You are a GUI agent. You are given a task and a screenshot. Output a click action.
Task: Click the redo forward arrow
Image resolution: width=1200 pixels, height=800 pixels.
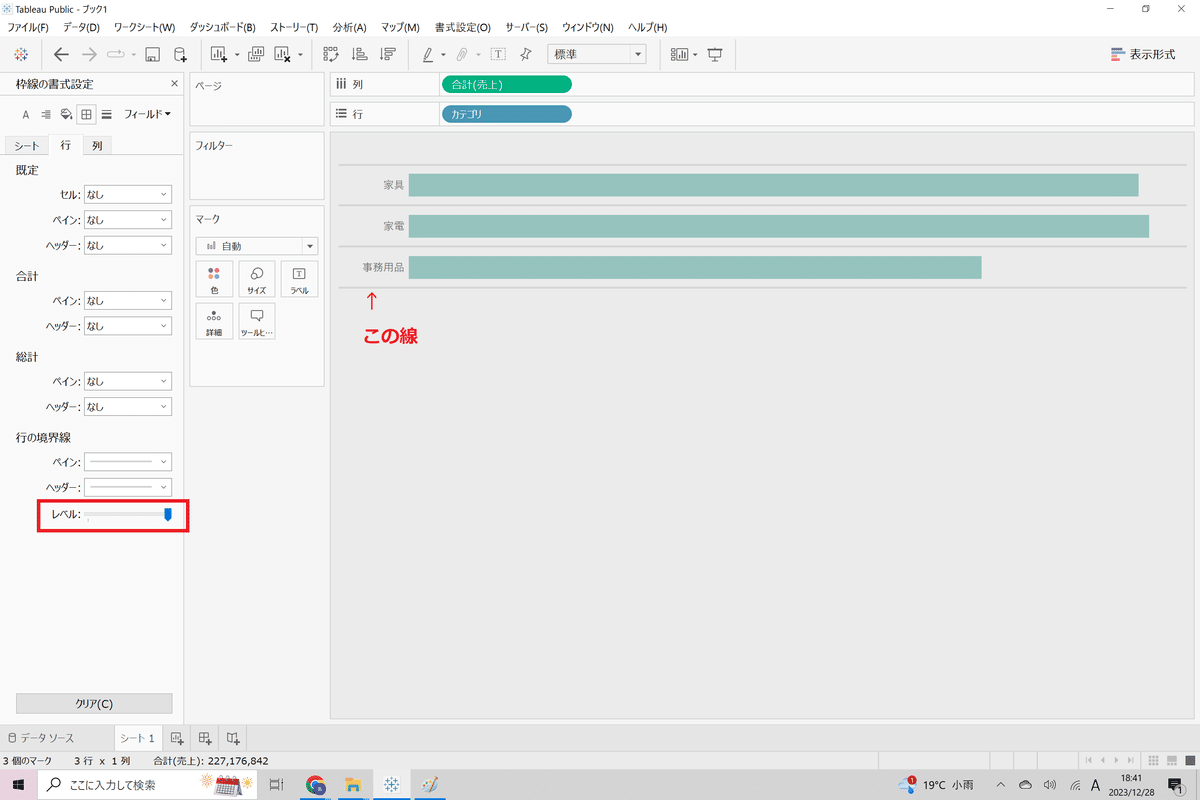(89, 54)
